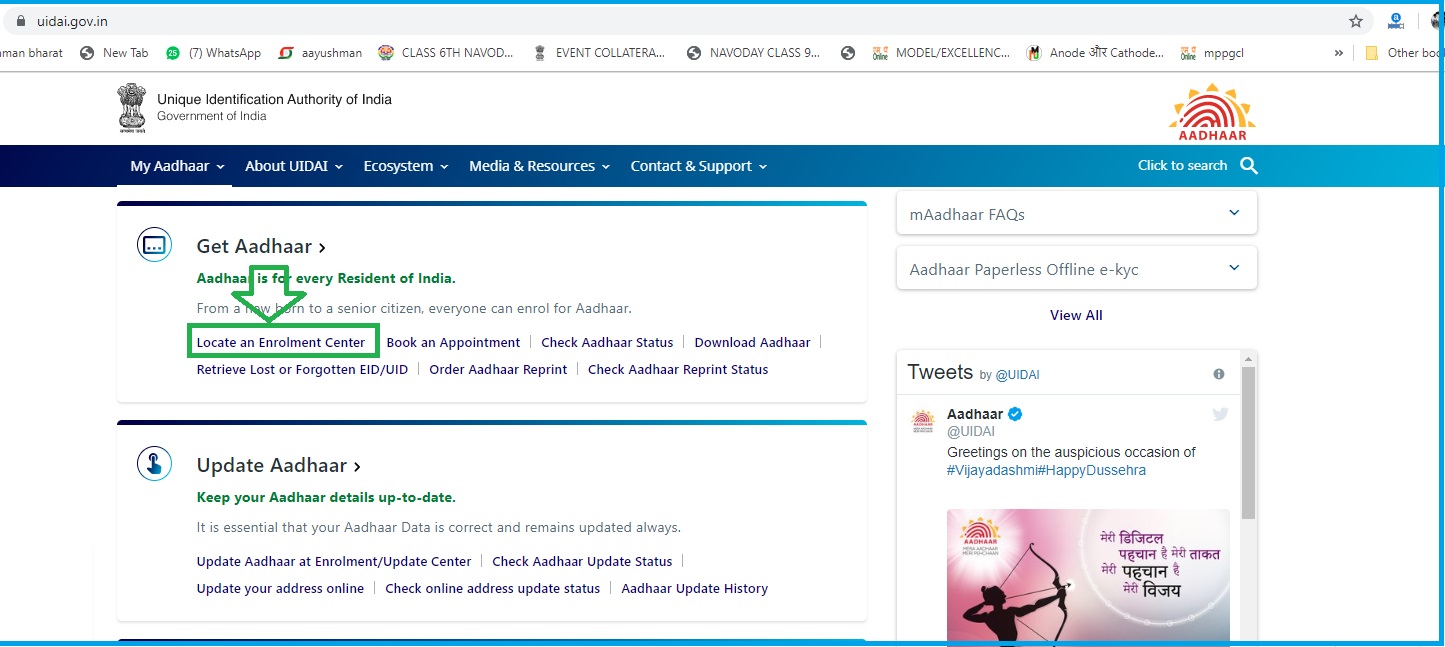Click the Update Aadhaar fingerprint icon
1445x647 pixels.
[154, 464]
